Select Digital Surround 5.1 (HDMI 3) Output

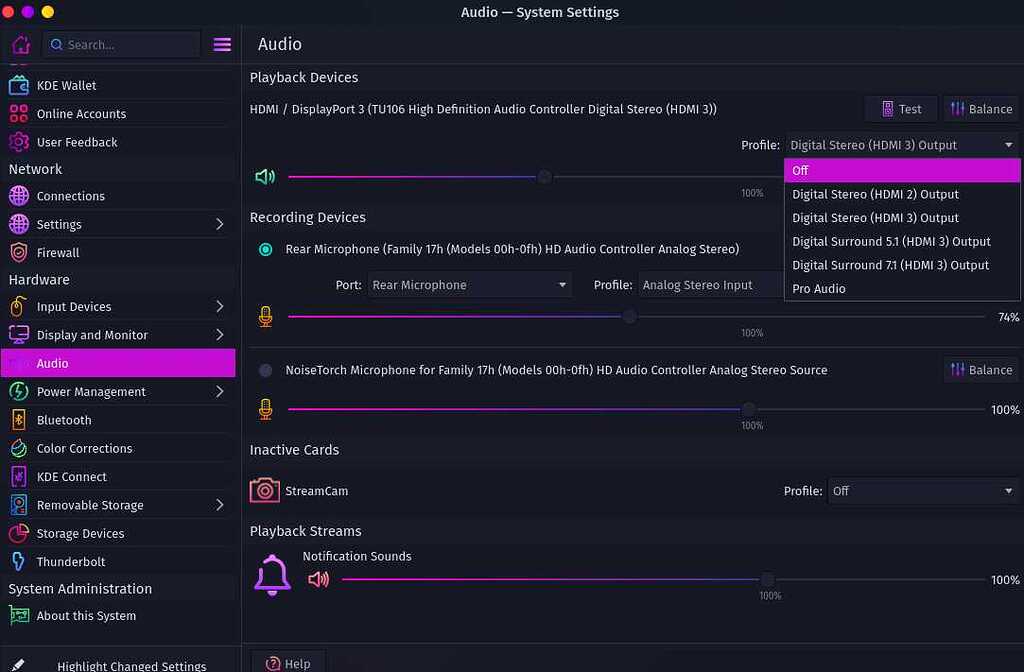pyautogui.click(x=891, y=241)
